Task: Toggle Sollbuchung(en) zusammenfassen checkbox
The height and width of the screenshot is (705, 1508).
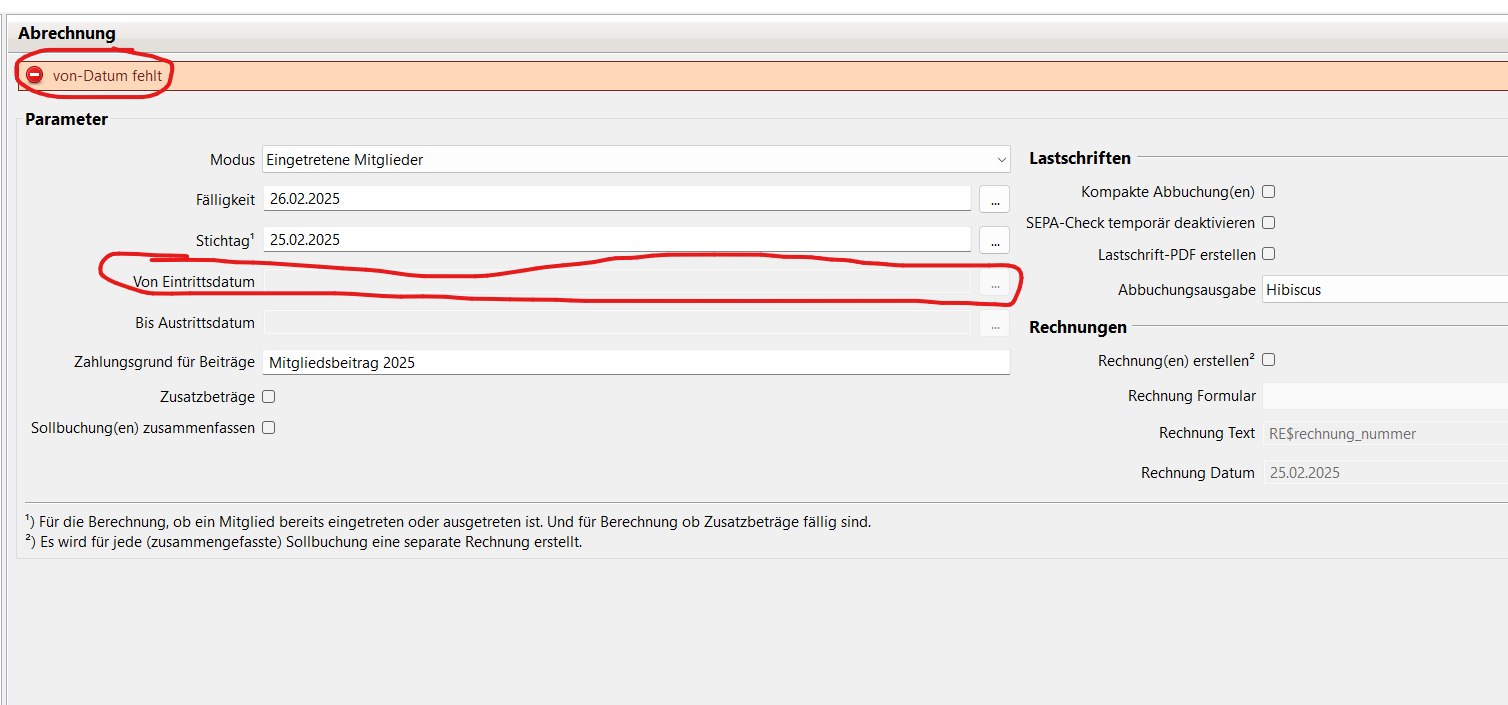Action: coord(268,428)
